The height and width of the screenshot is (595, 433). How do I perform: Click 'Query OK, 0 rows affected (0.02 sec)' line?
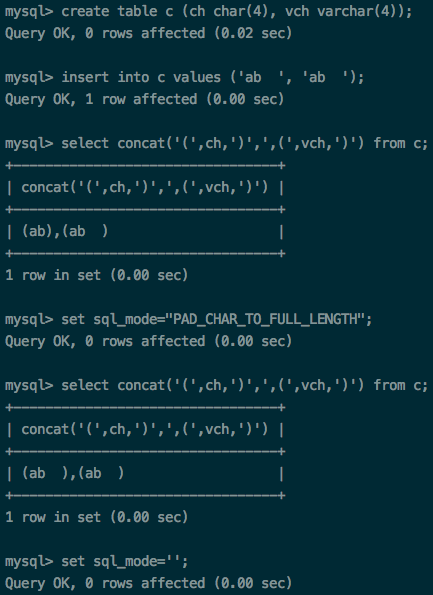click(148, 33)
